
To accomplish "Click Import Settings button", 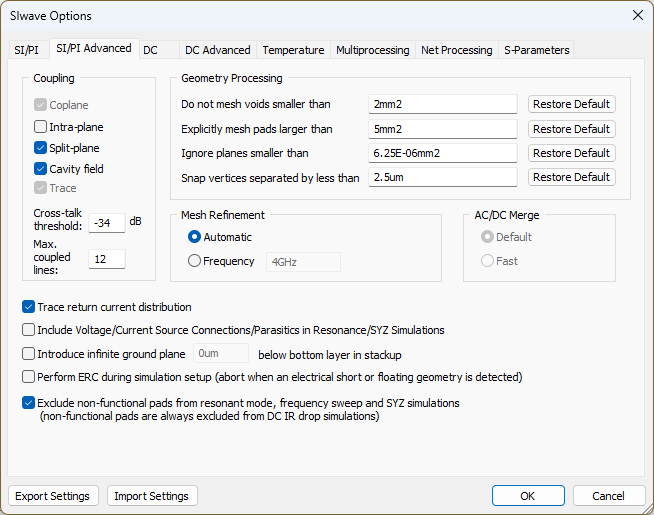I will point(152,496).
